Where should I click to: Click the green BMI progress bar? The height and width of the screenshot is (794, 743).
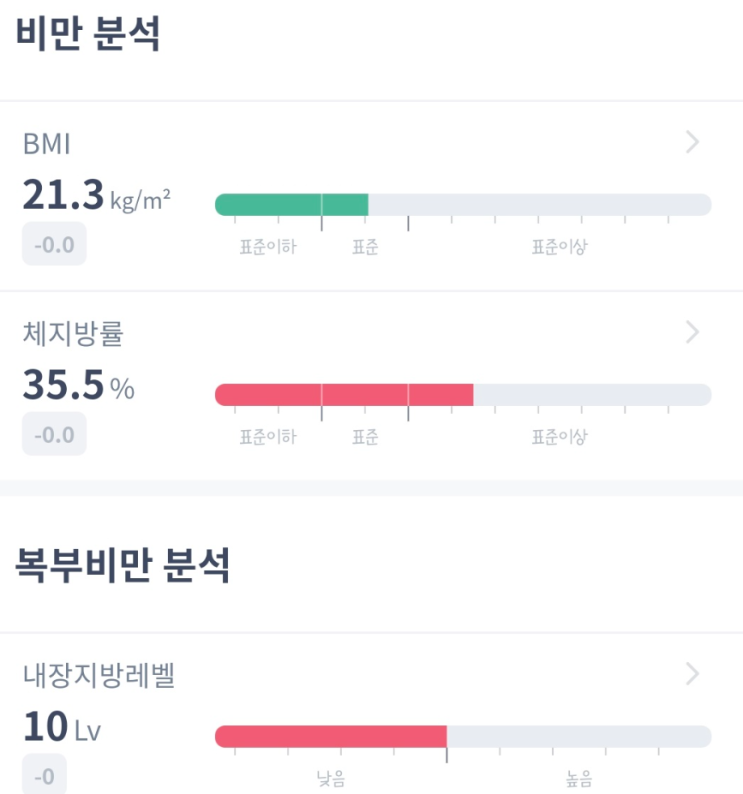292,205
